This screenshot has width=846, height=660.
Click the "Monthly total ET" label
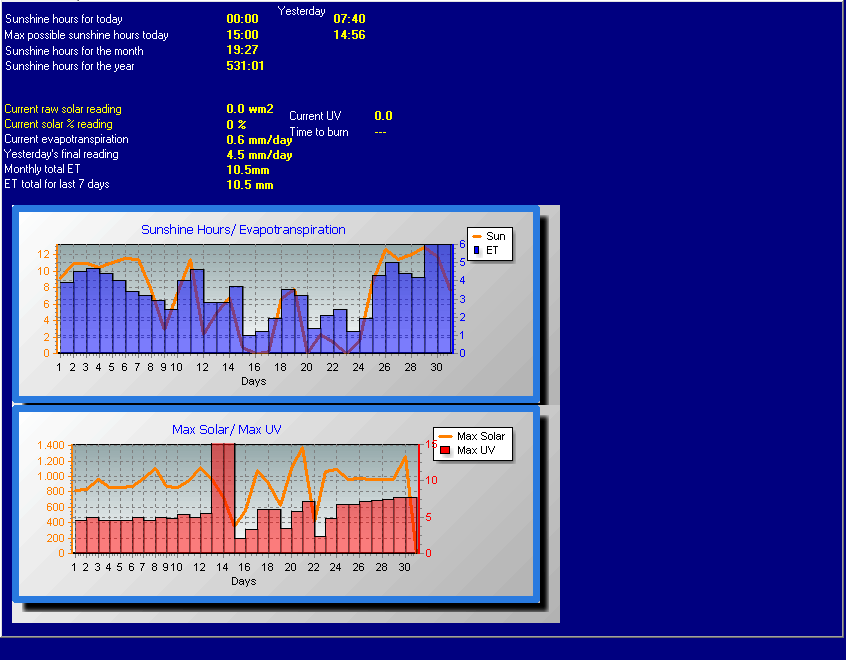point(42,169)
